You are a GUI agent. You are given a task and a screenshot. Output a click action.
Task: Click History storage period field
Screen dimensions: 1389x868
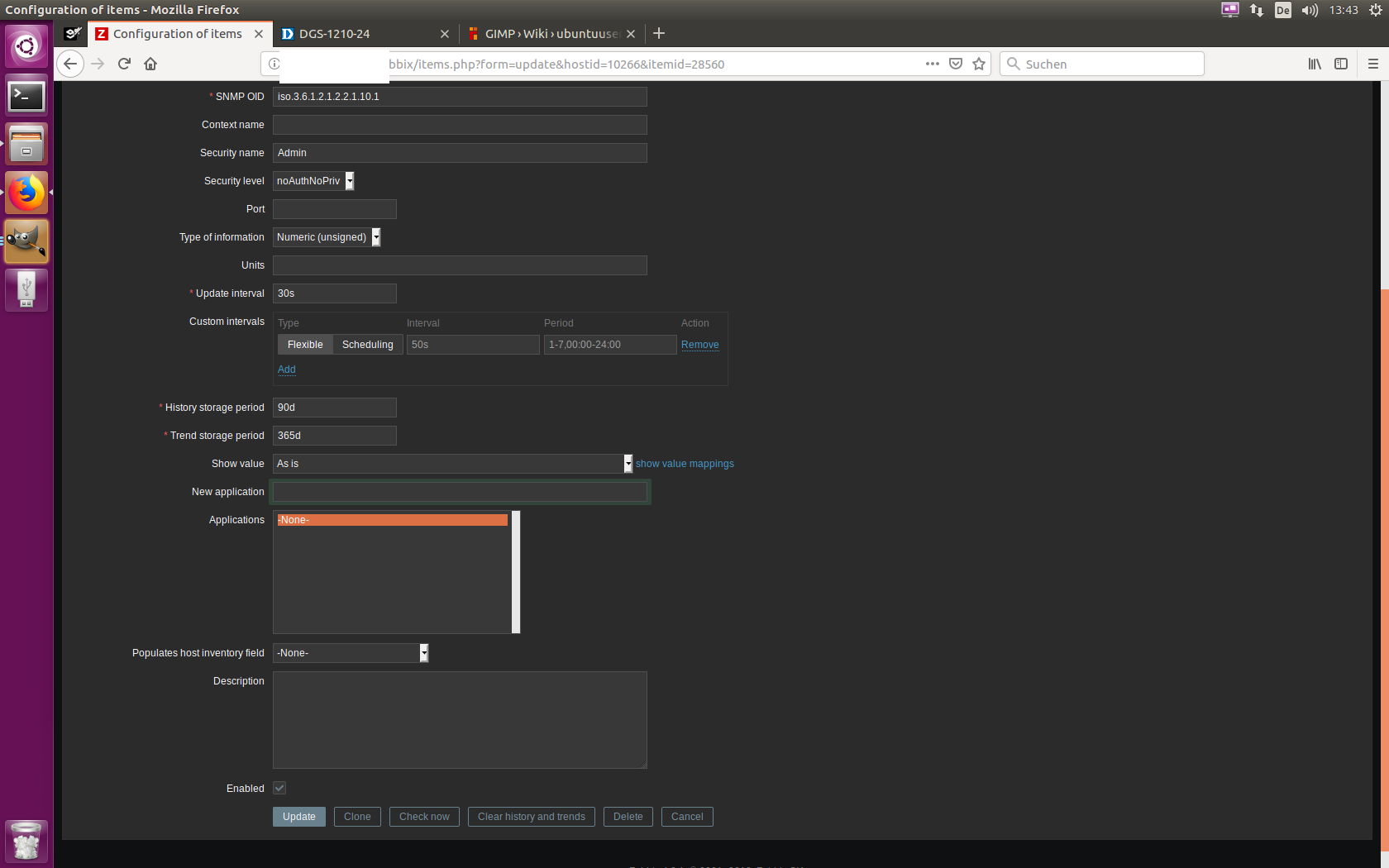pyautogui.click(x=335, y=408)
